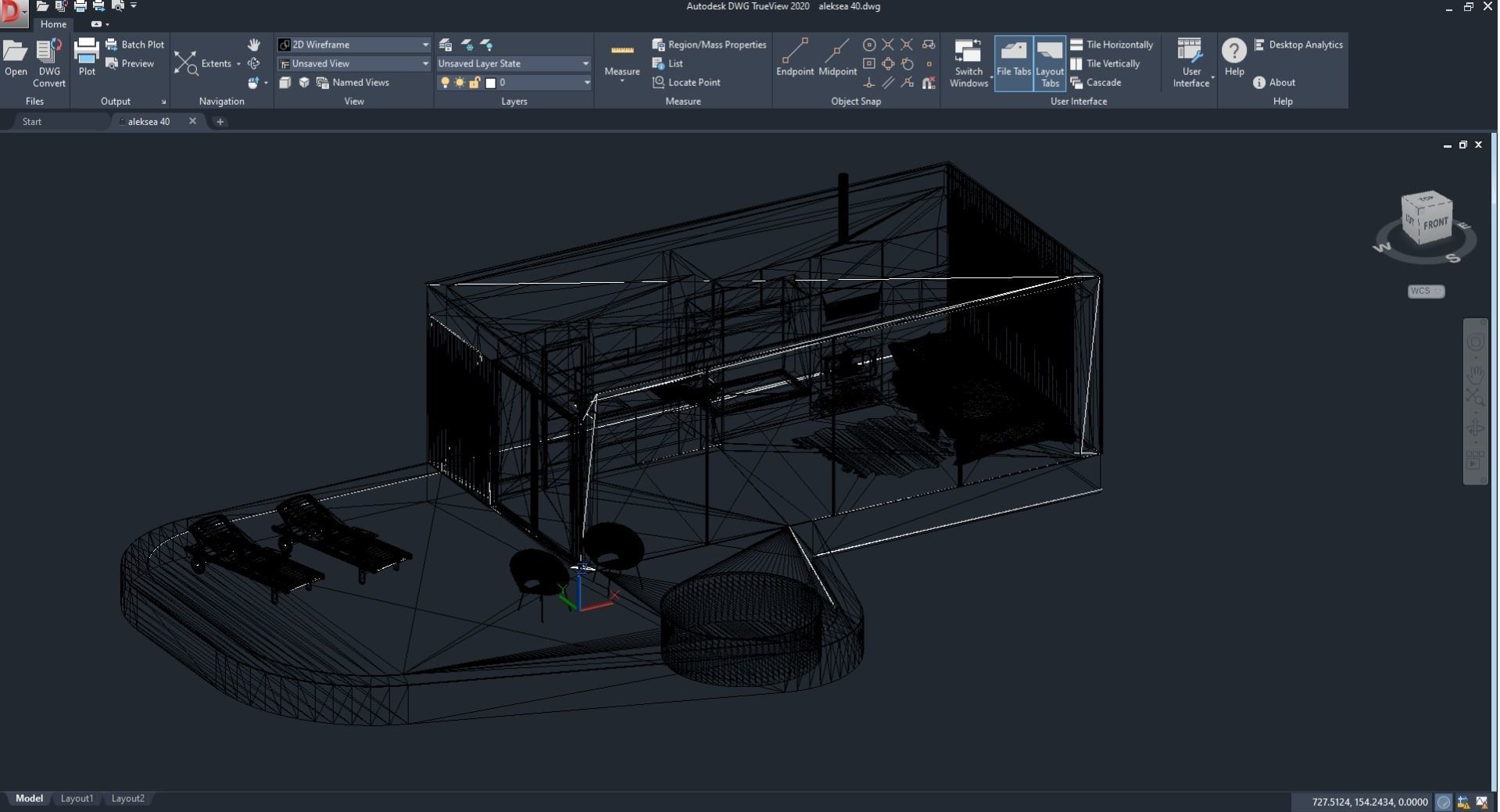1500x812 pixels.
Task: Launch the DWG Convert tool
Action: pyautogui.click(x=49, y=63)
